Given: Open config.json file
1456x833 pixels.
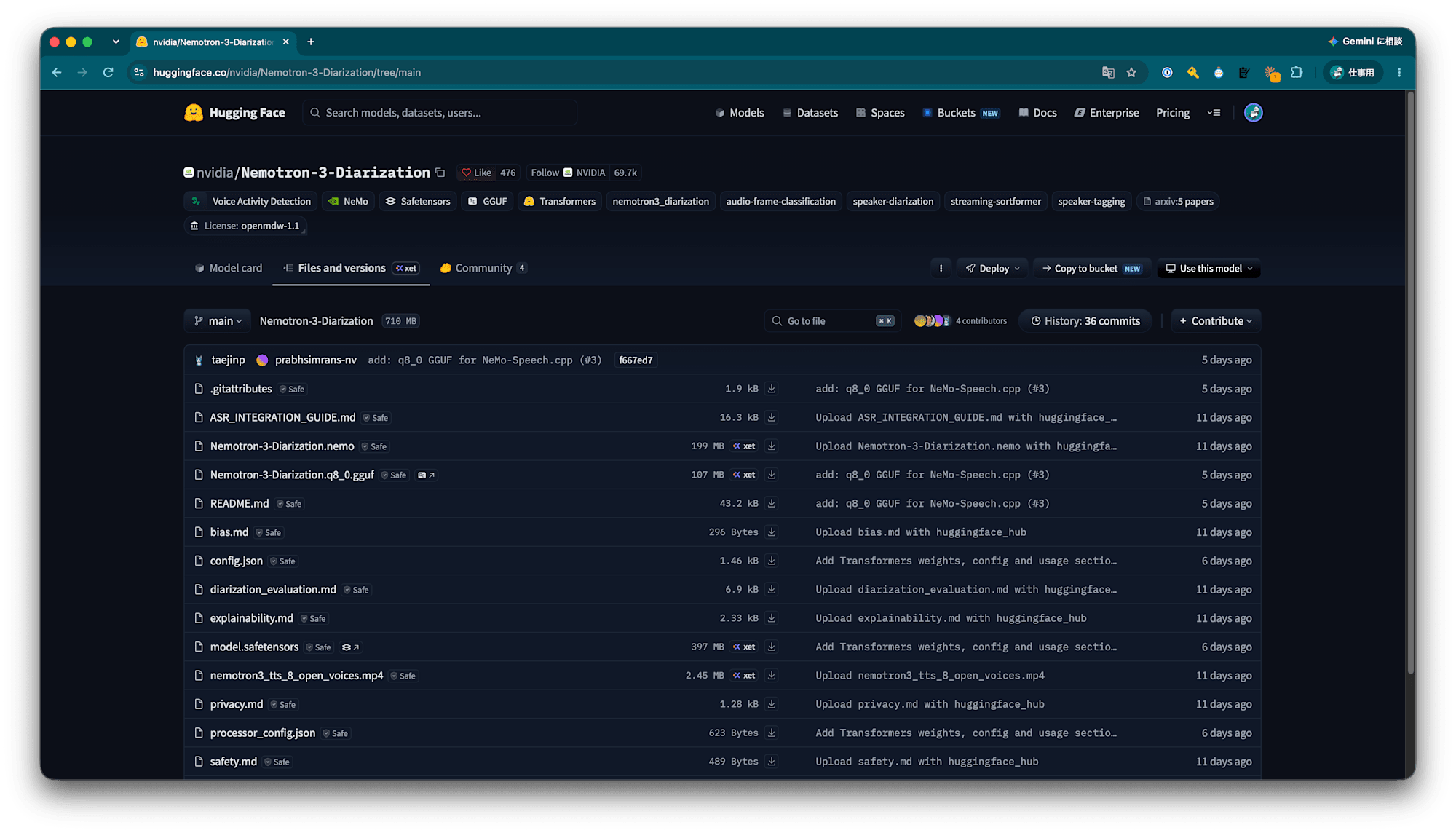Looking at the screenshot, I should 236,561.
